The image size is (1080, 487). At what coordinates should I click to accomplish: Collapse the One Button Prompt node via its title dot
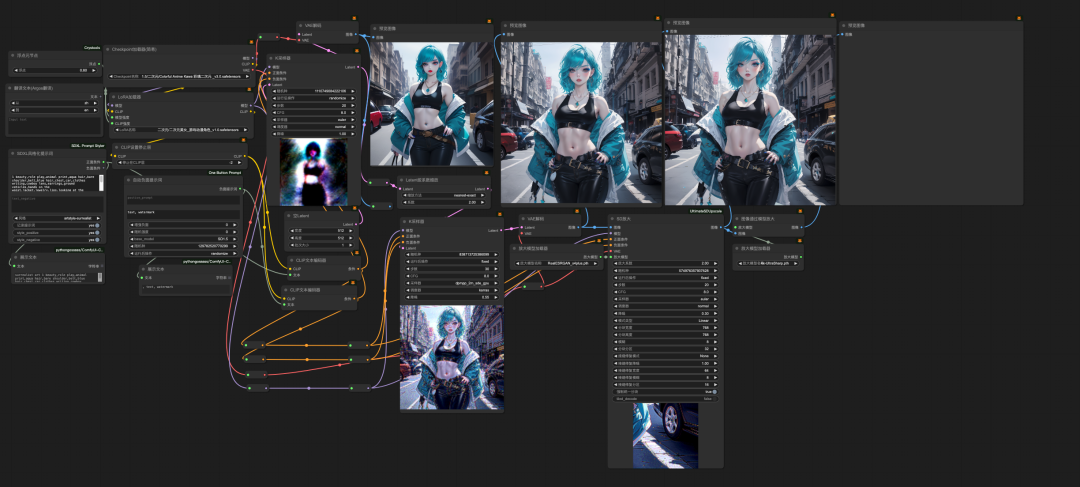[x=129, y=180]
